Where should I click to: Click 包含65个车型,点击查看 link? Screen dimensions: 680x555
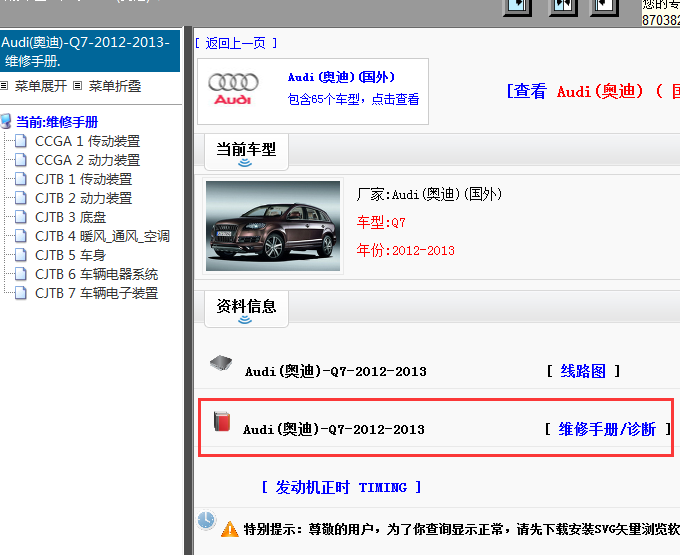(x=353, y=99)
